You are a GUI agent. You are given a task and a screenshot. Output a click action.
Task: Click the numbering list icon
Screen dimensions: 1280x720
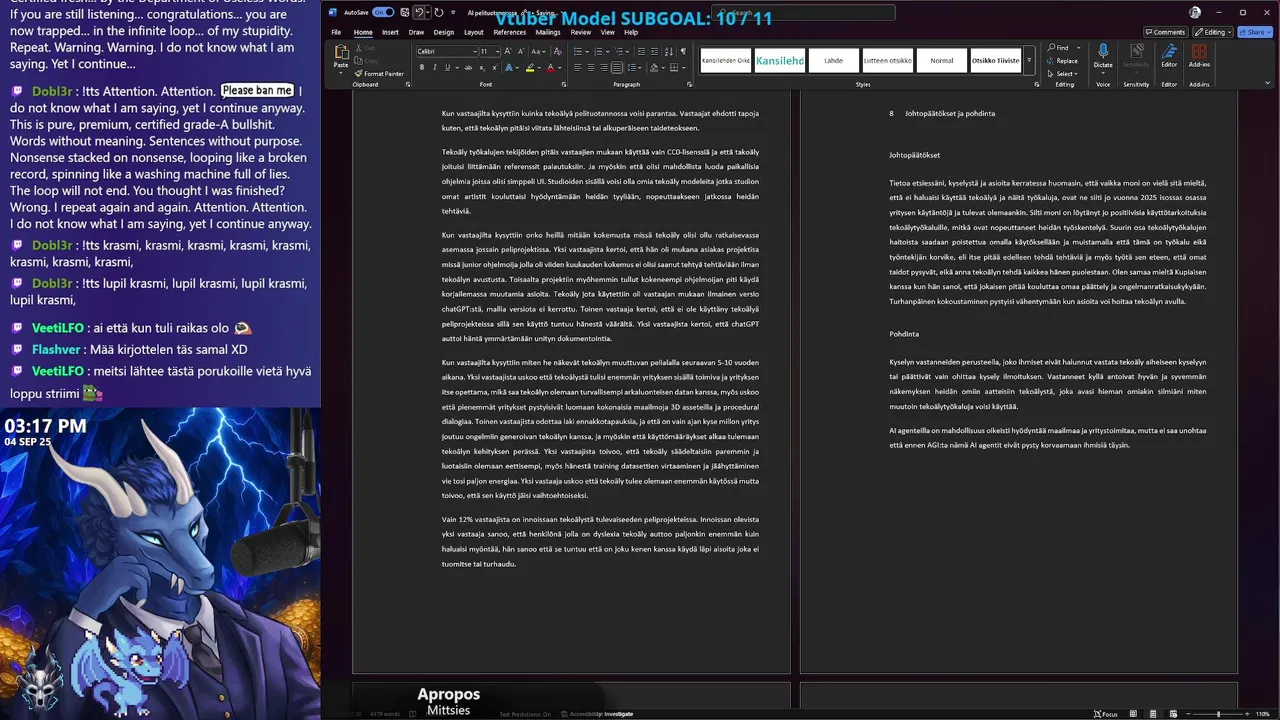pos(598,51)
